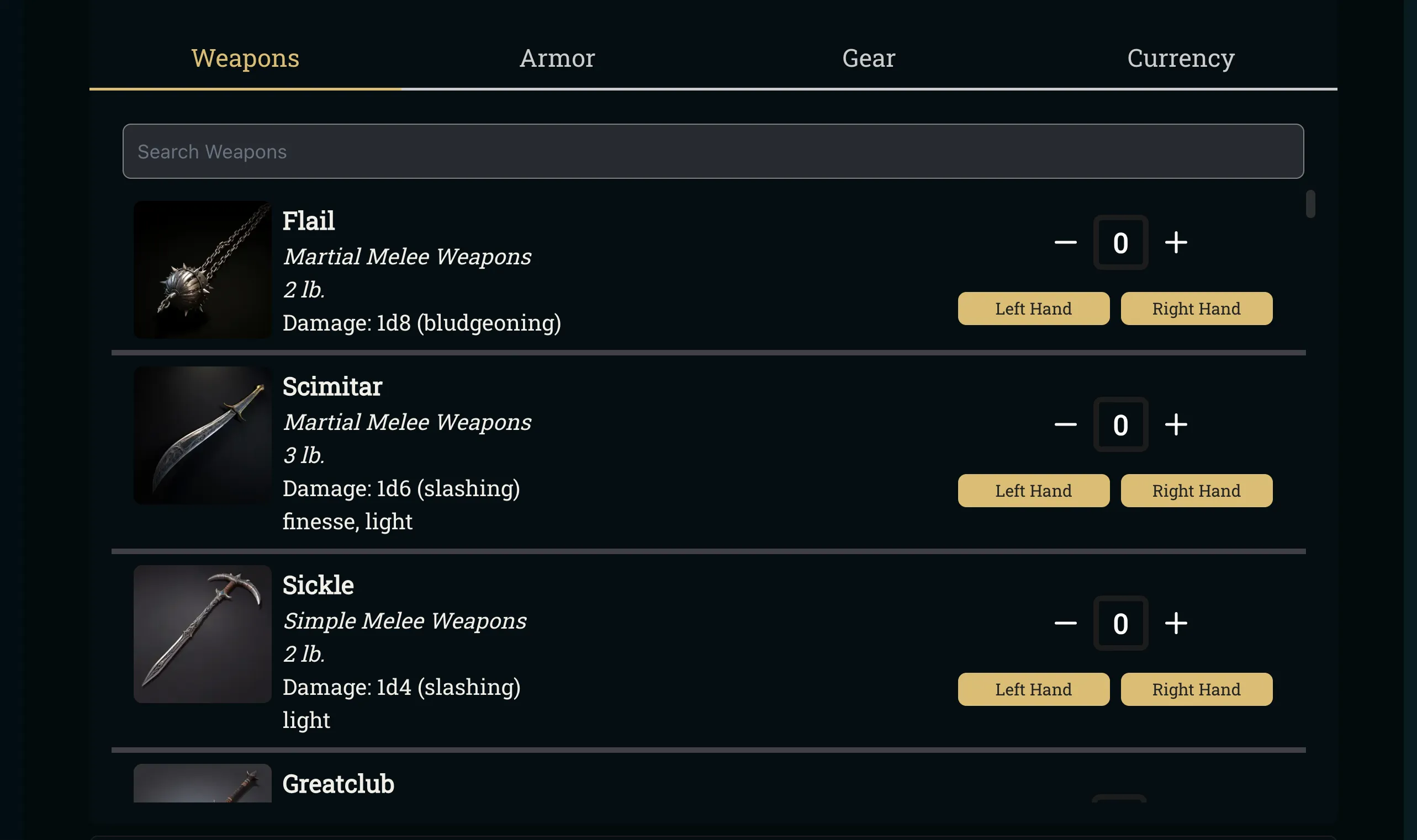The height and width of the screenshot is (840, 1417).
Task: Focus the Search Weapons field
Action: [x=713, y=151]
